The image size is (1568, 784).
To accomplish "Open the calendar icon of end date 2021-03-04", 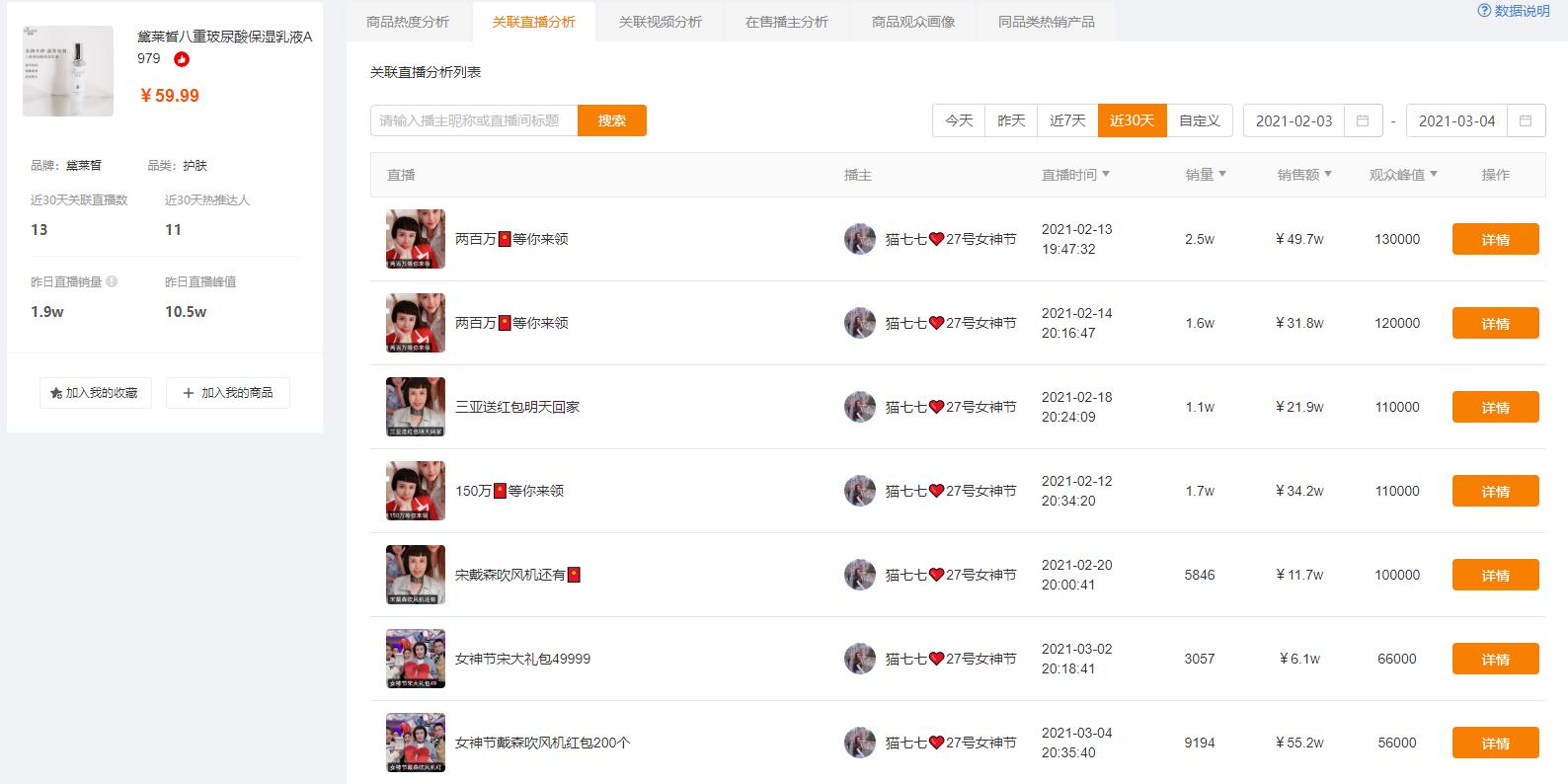I will (x=1526, y=120).
